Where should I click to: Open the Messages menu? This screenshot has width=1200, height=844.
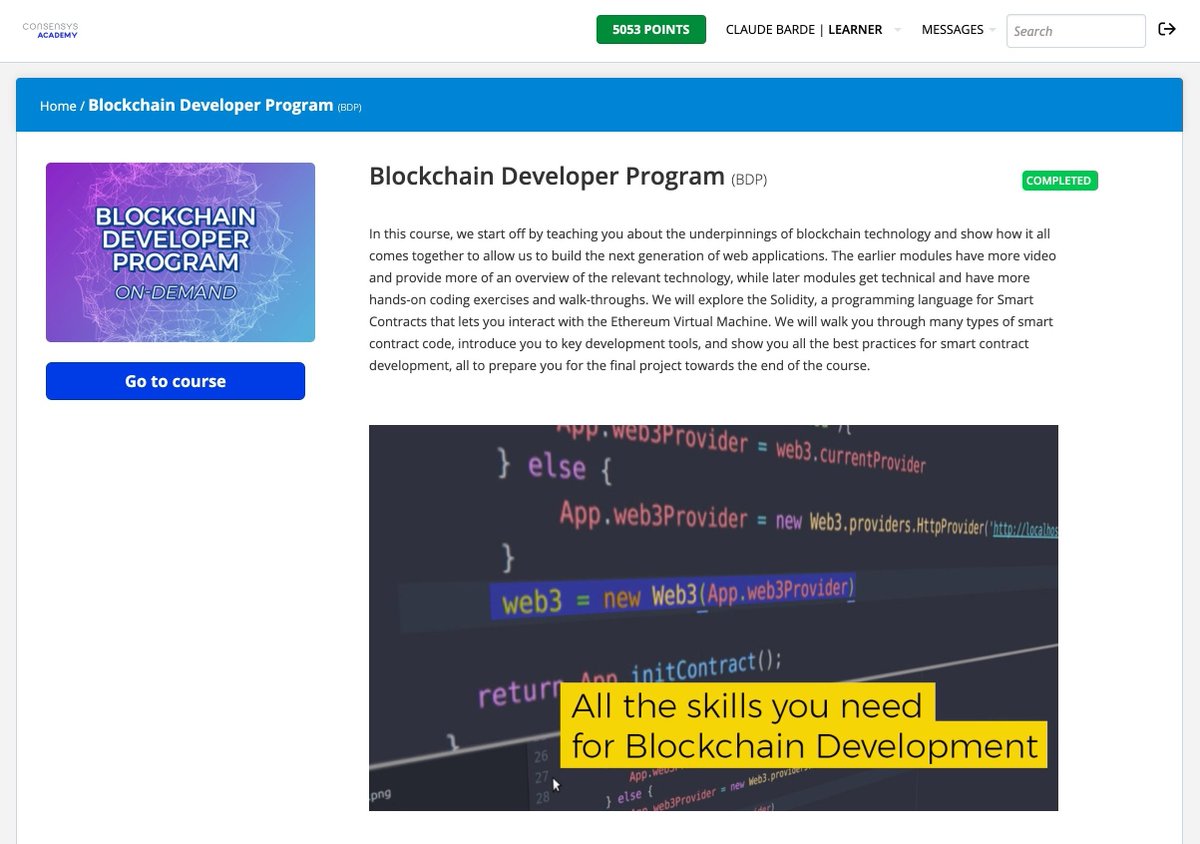952,30
